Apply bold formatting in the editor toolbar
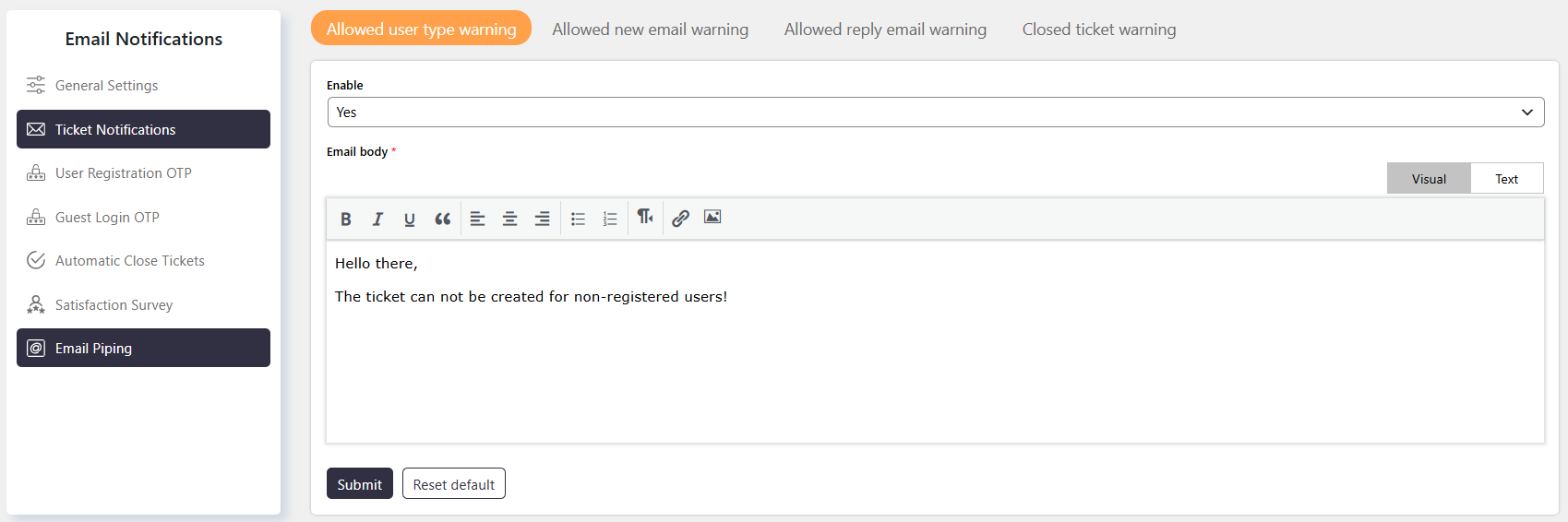The width and height of the screenshot is (1568, 522). [346, 219]
